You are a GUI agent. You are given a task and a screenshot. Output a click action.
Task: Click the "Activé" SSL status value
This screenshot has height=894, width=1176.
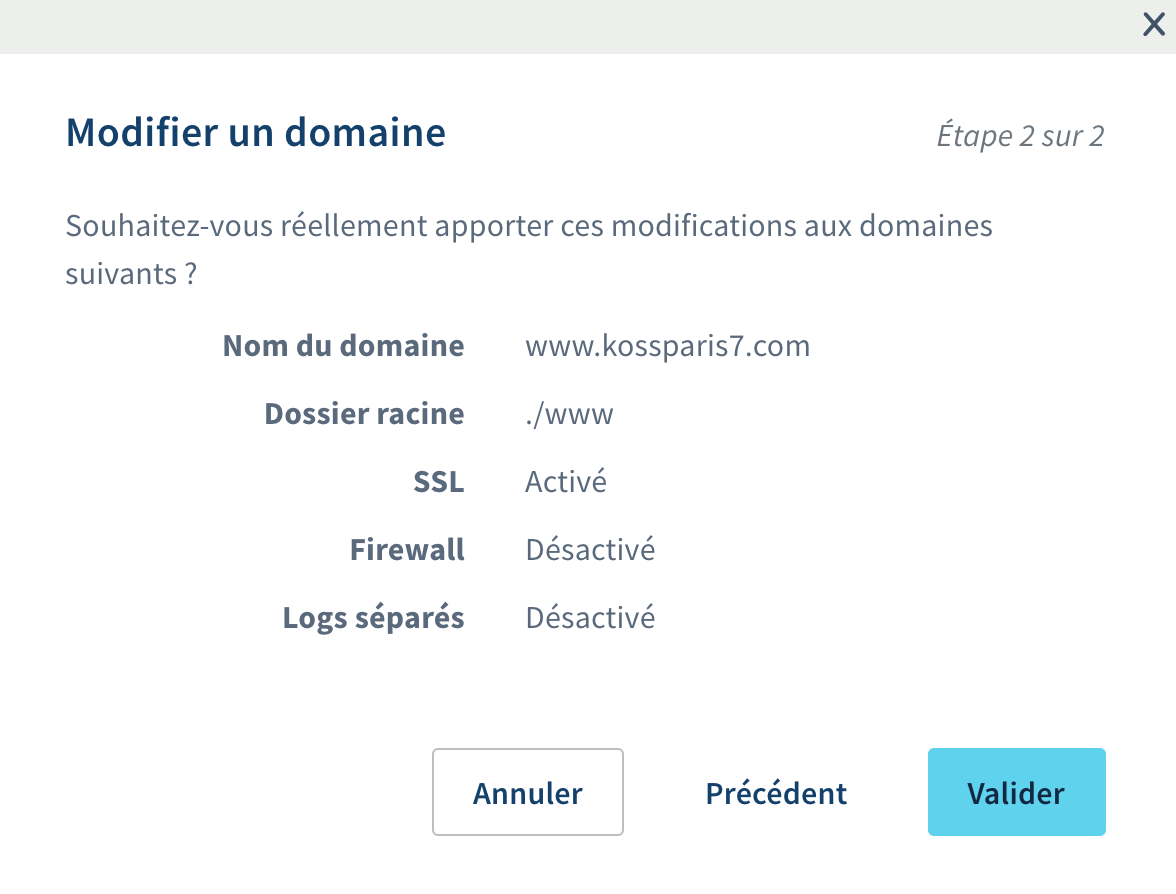(566, 482)
